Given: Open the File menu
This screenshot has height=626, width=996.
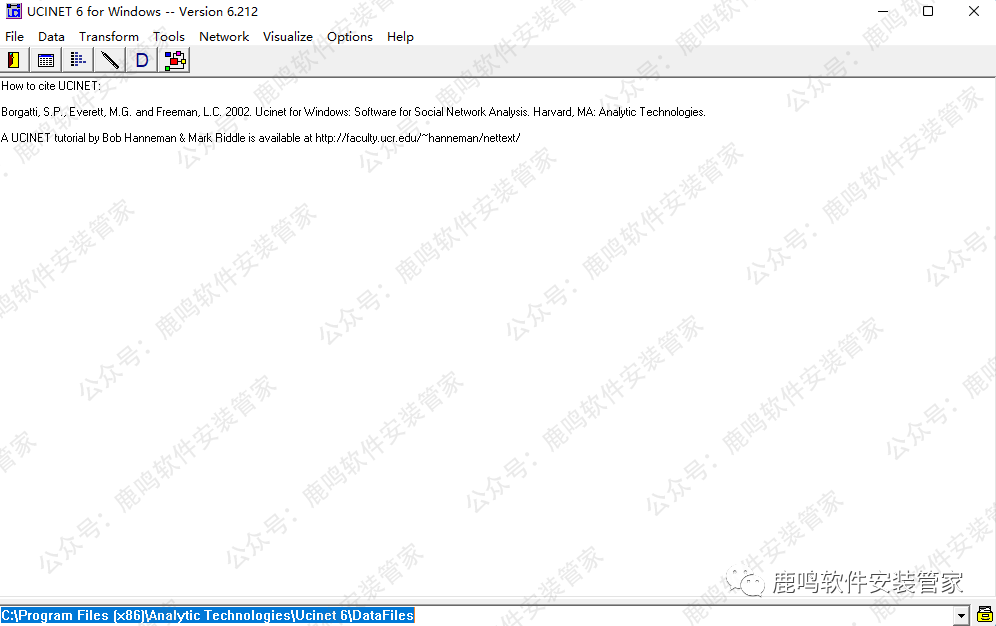Looking at the screenshot, I should point(14,37).
